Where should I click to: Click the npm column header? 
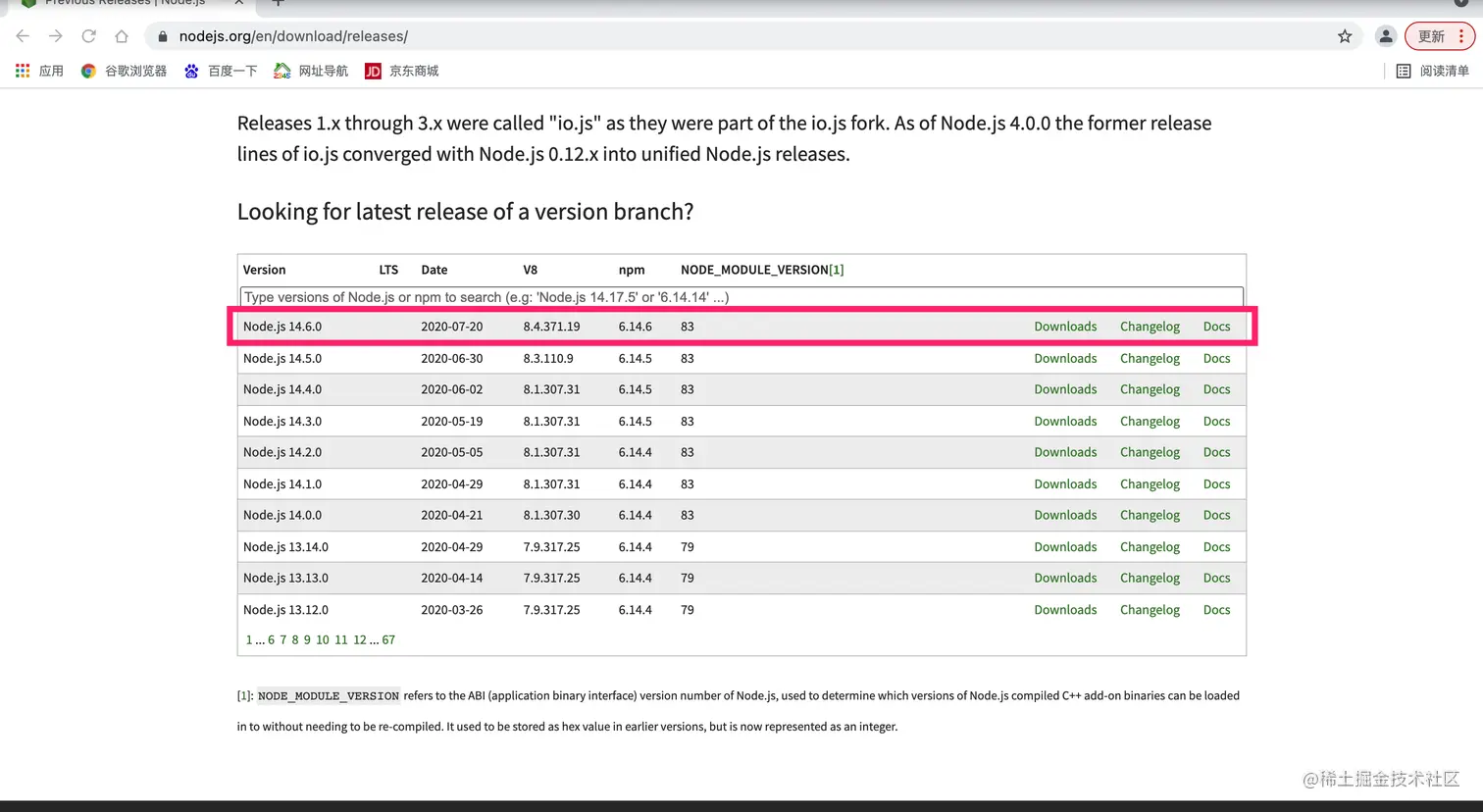[632, 270]
